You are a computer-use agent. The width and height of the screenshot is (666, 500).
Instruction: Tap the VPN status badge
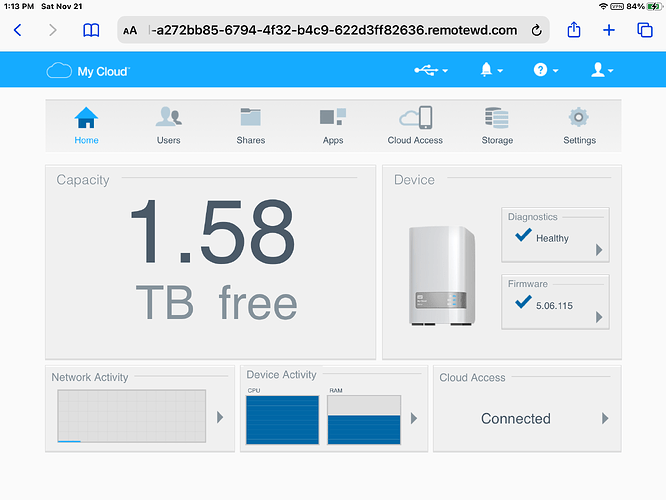[617, 6]
